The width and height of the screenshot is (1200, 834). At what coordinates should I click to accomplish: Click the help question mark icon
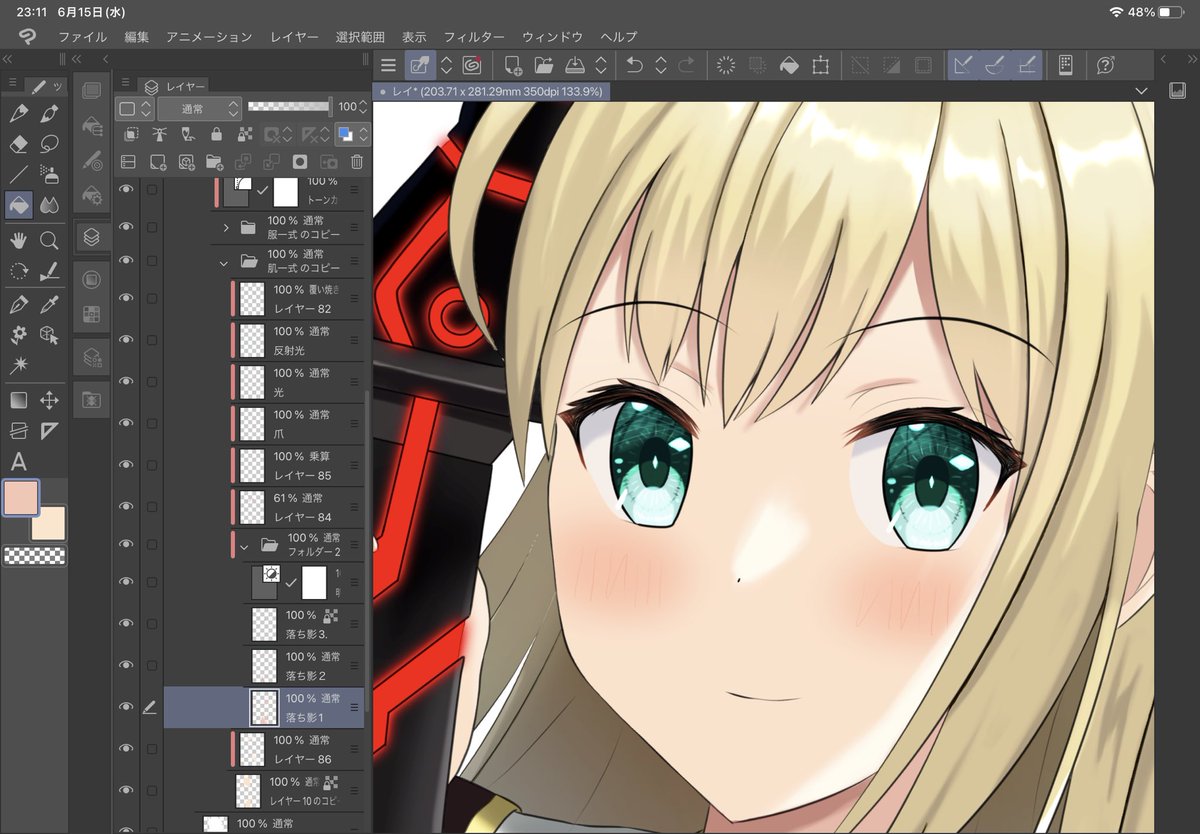(x=1105, y=65)
